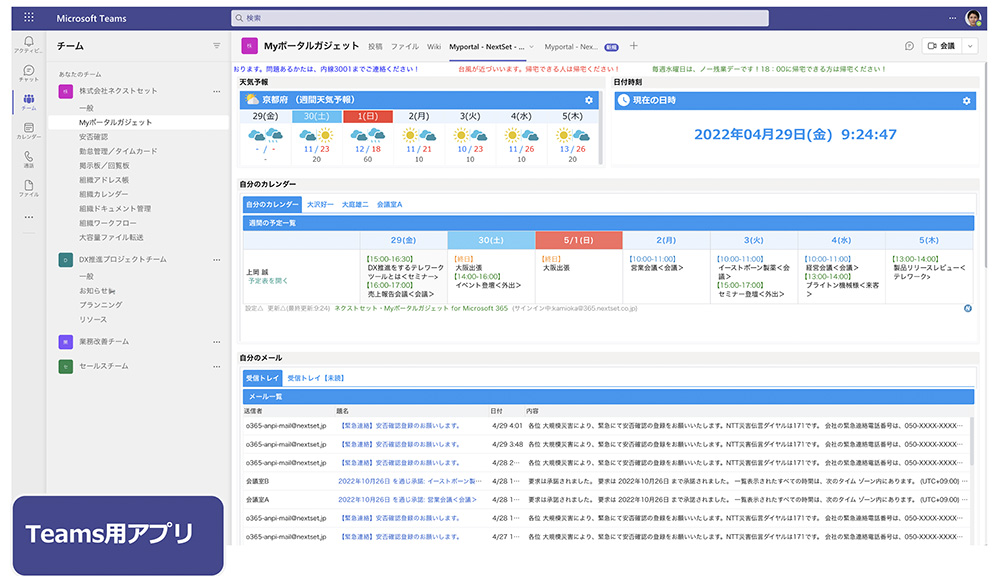The height and width of the screenshot is (576, 1000).
Task: Open the 組織ワークフロー channel
Action: [108, 223]
